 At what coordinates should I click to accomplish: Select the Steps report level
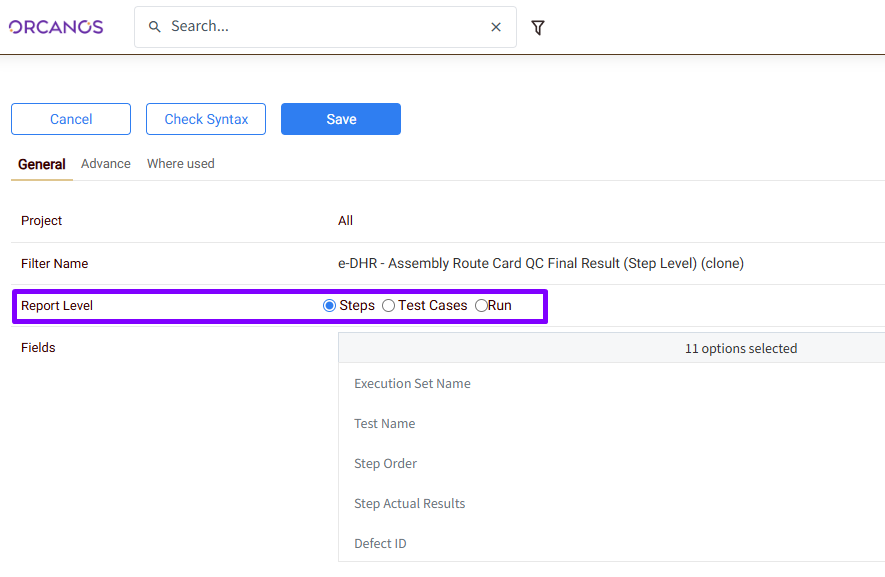click(330, 306)
